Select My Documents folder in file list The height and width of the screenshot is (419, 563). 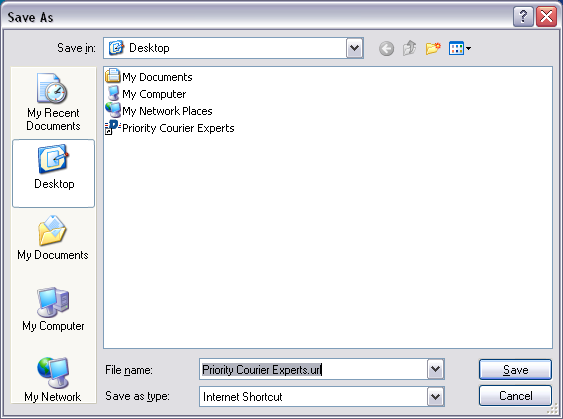tap(149, 77)
